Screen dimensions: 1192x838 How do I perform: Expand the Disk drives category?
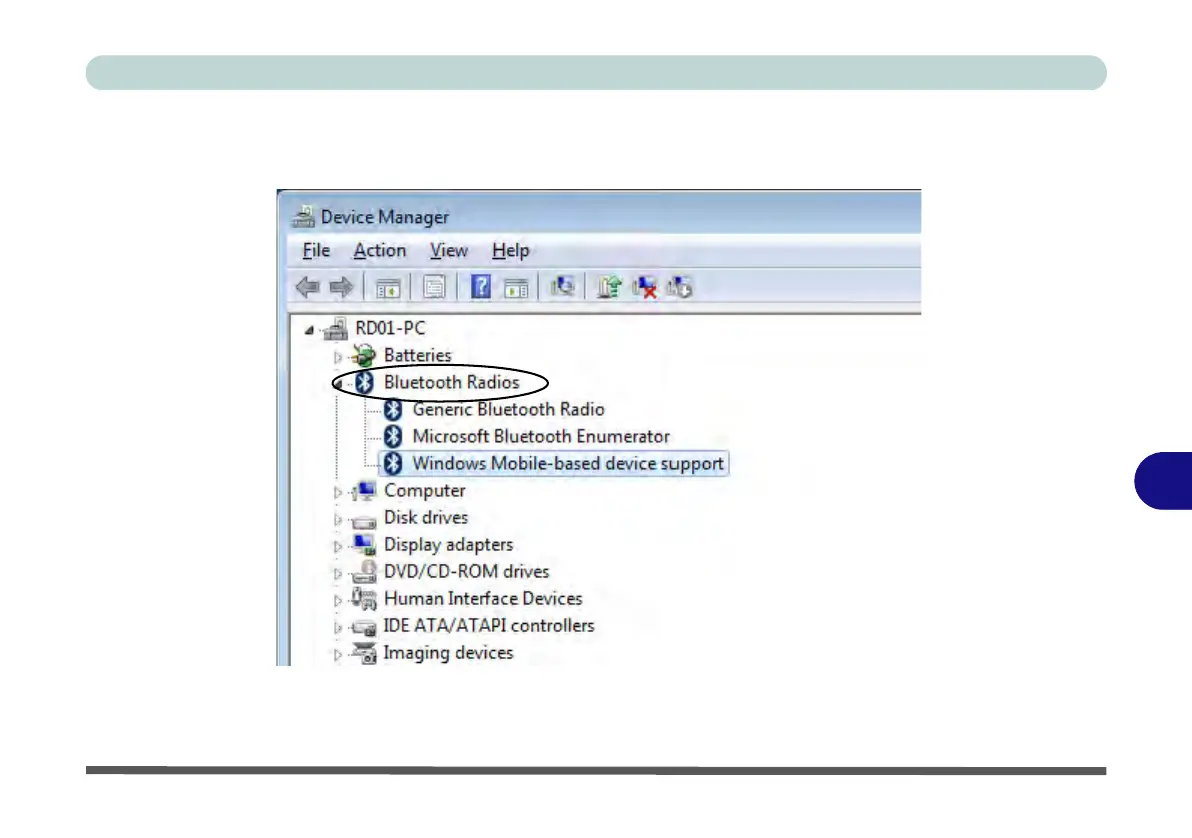pyautogui.click(x=338, y=519)
